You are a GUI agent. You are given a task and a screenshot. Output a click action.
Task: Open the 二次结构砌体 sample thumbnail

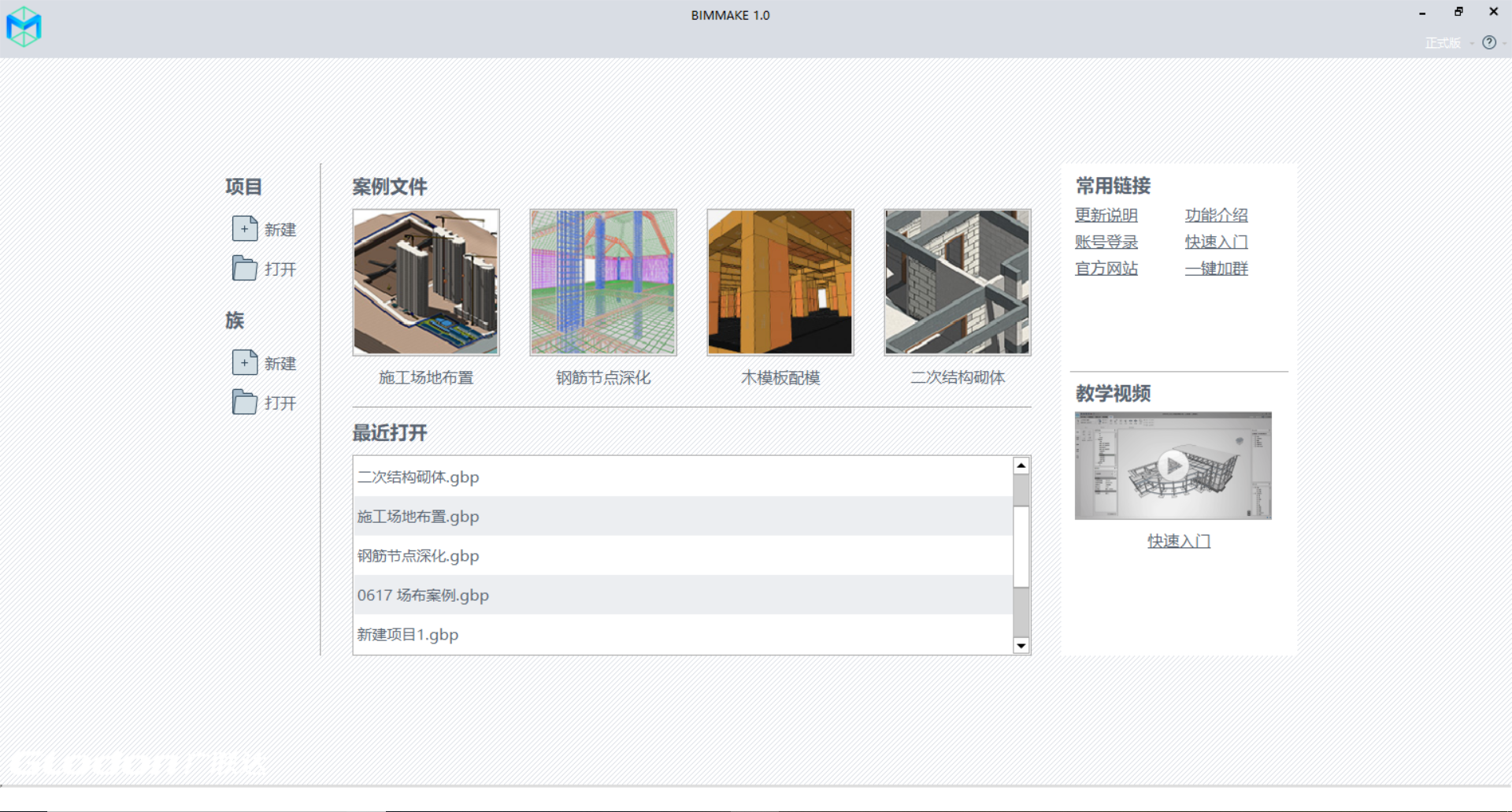(x=958, y=282)
